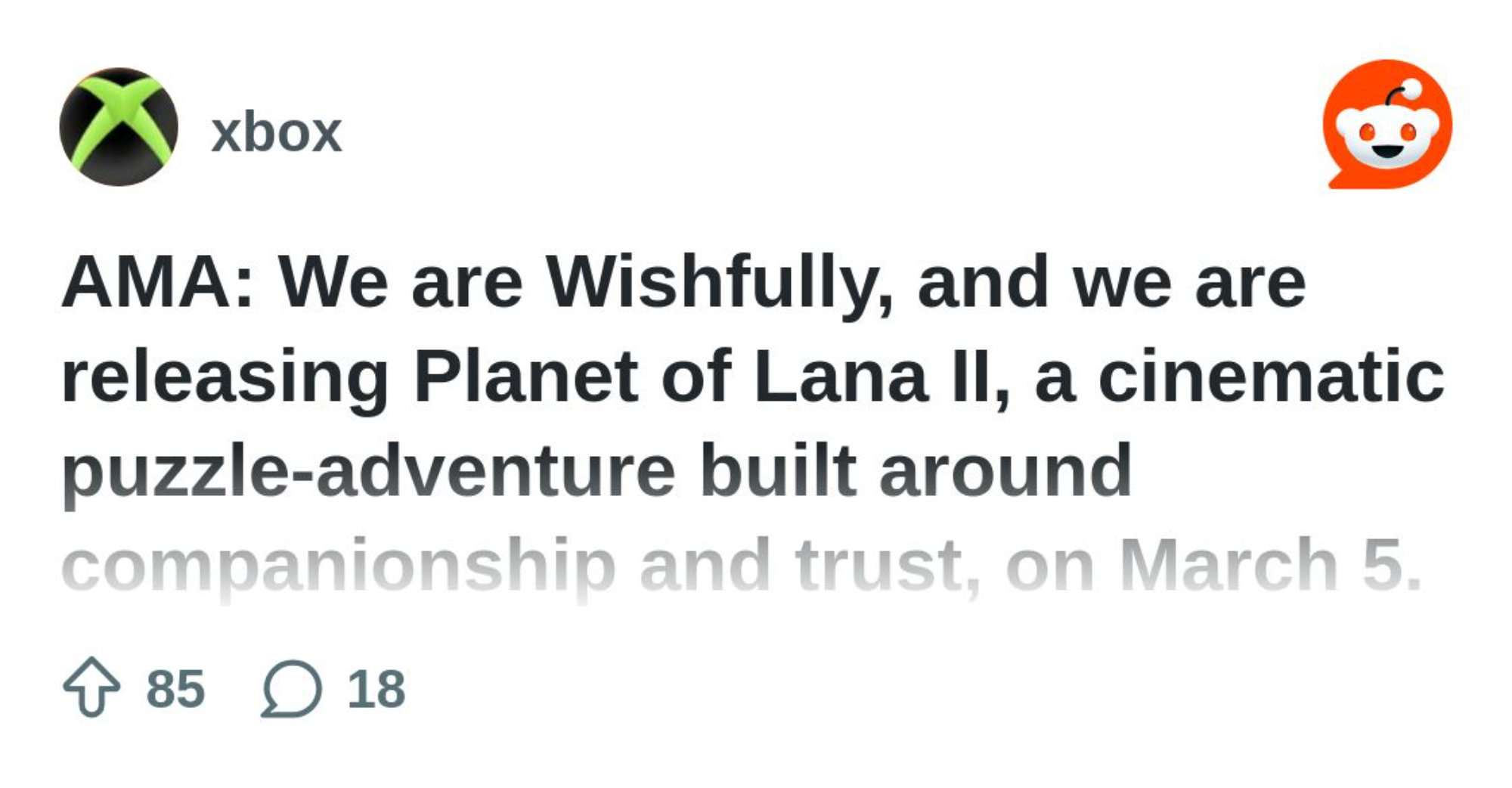Click "Wishfully" in the post title
The image size is (1512, 788).
click(x=719, y=283)
